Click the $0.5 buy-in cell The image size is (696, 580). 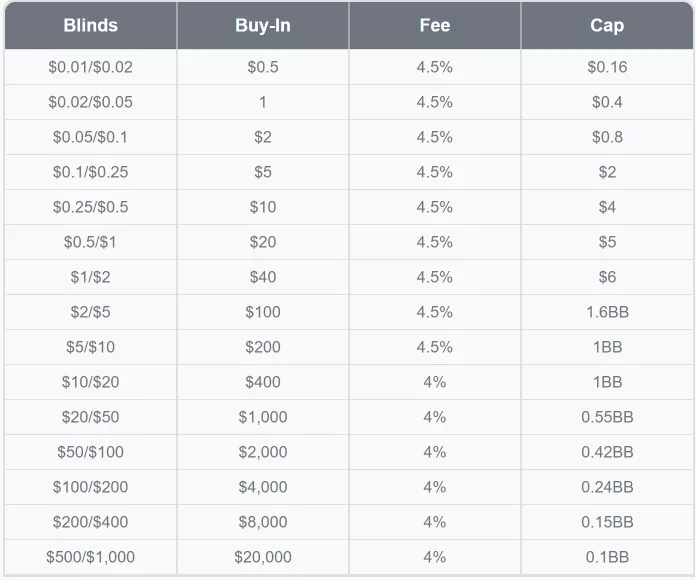(263, 67)
